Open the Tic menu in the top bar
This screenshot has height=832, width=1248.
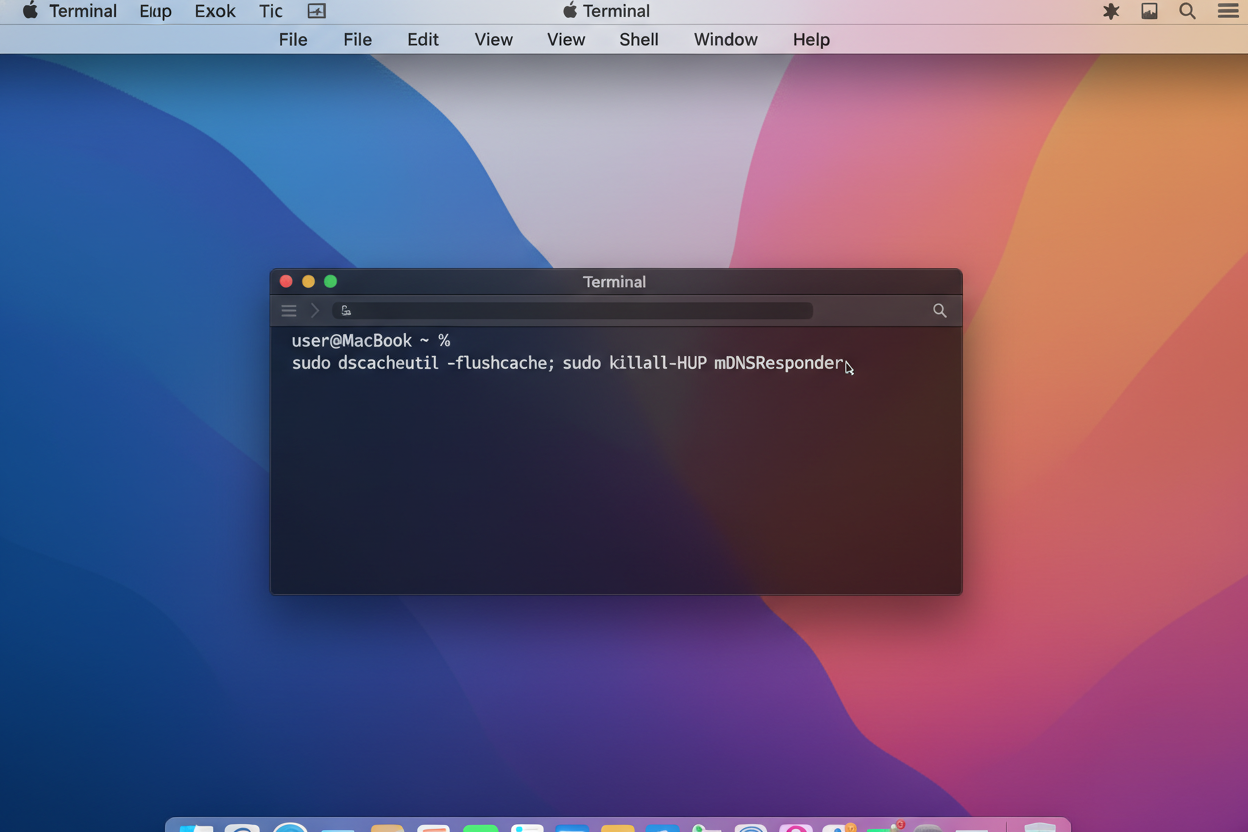point(271,12)
